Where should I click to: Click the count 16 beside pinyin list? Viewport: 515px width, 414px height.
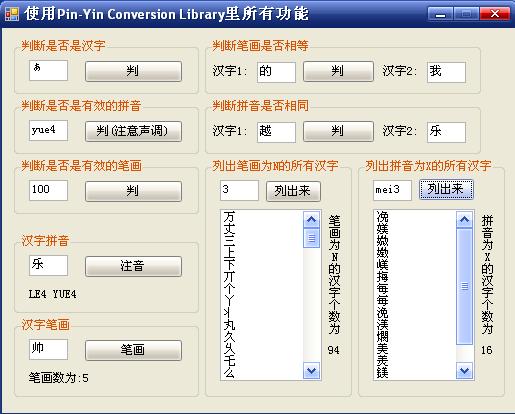(487, 350)
